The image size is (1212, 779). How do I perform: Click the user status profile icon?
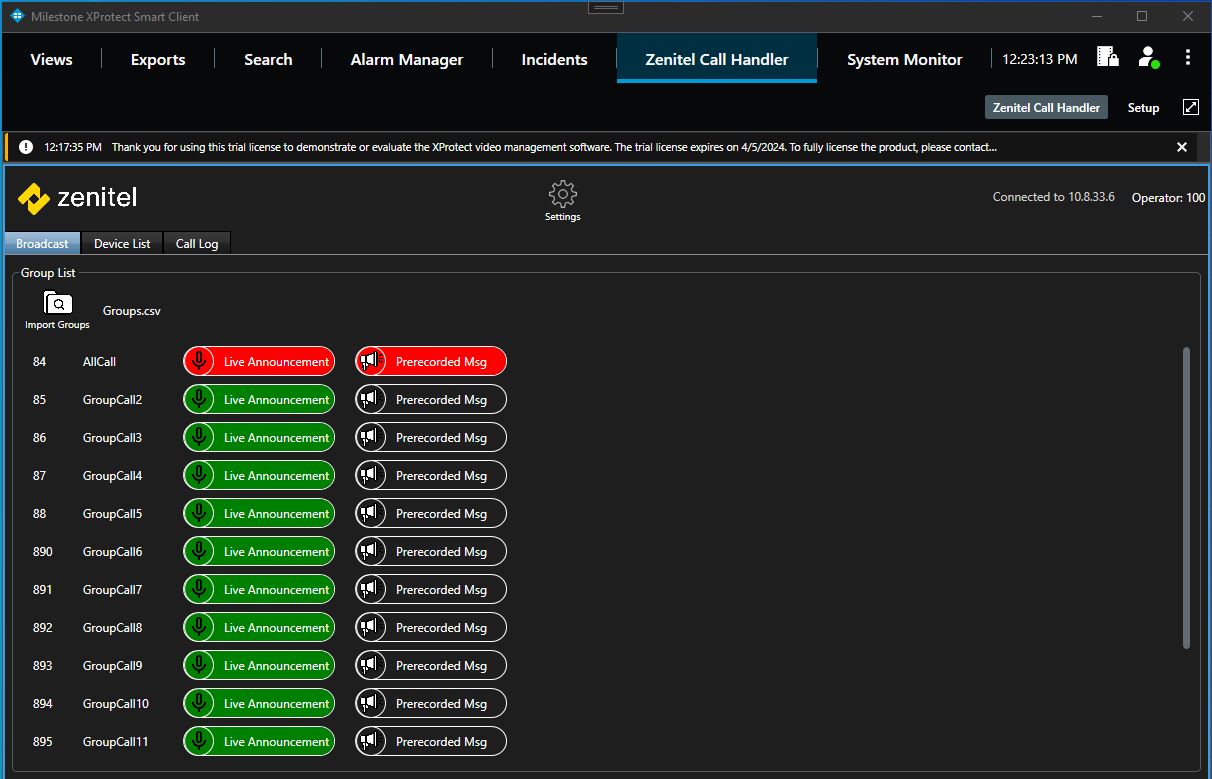pos(1147,58)
